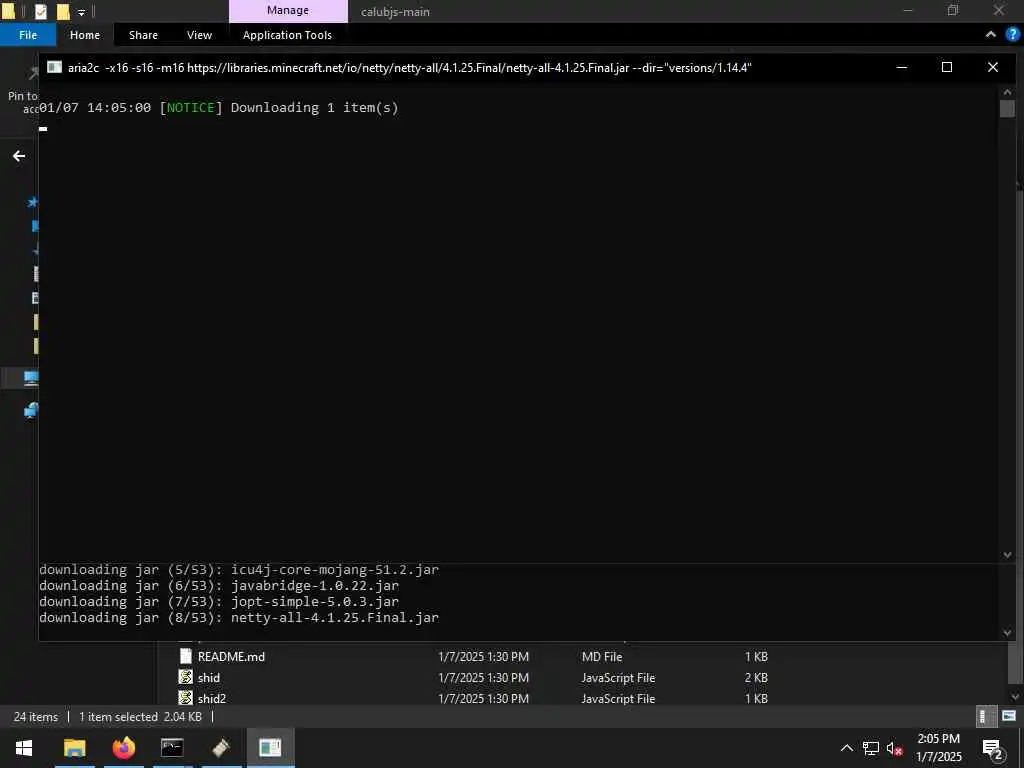Click the lower console's scrollbar down arrow

coord(1007,633)
